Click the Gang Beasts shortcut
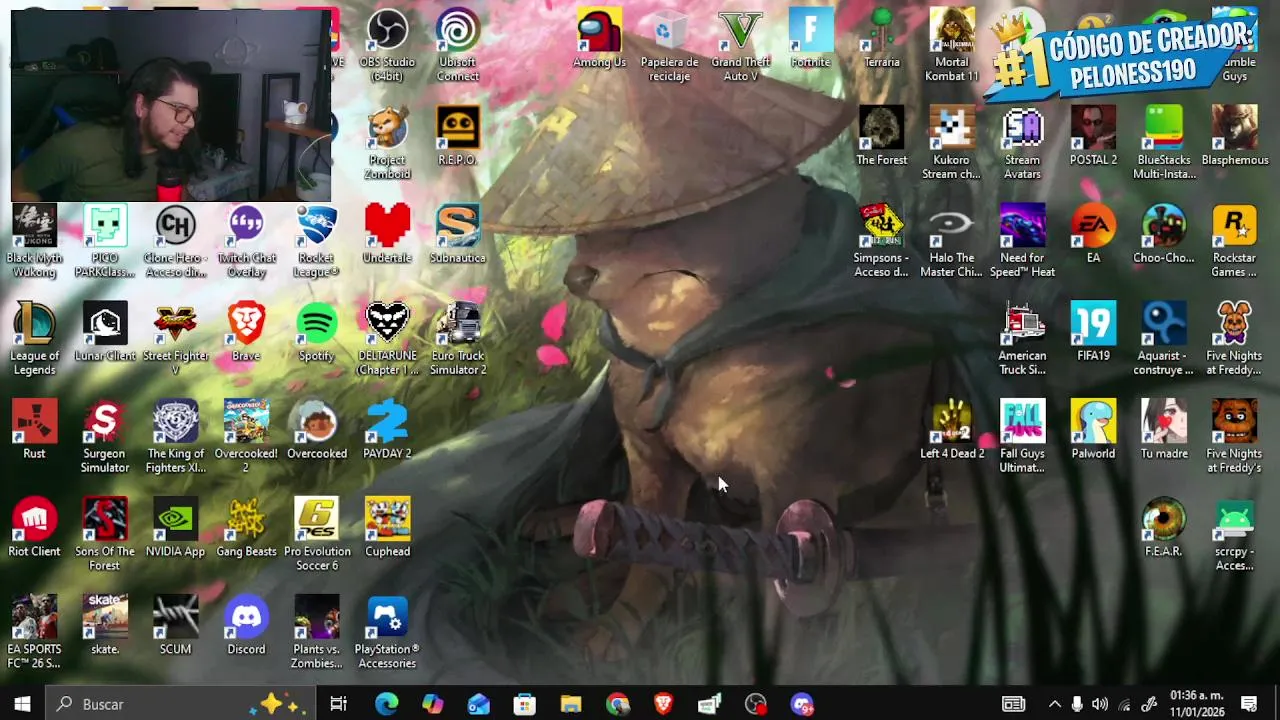Screen dimensions: 1280x720 246,529
